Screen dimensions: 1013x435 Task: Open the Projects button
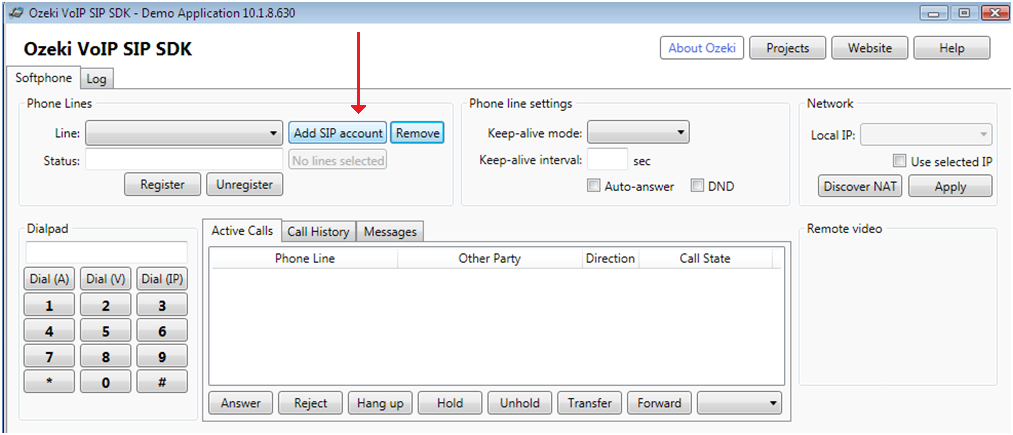[x=788, y=48]
